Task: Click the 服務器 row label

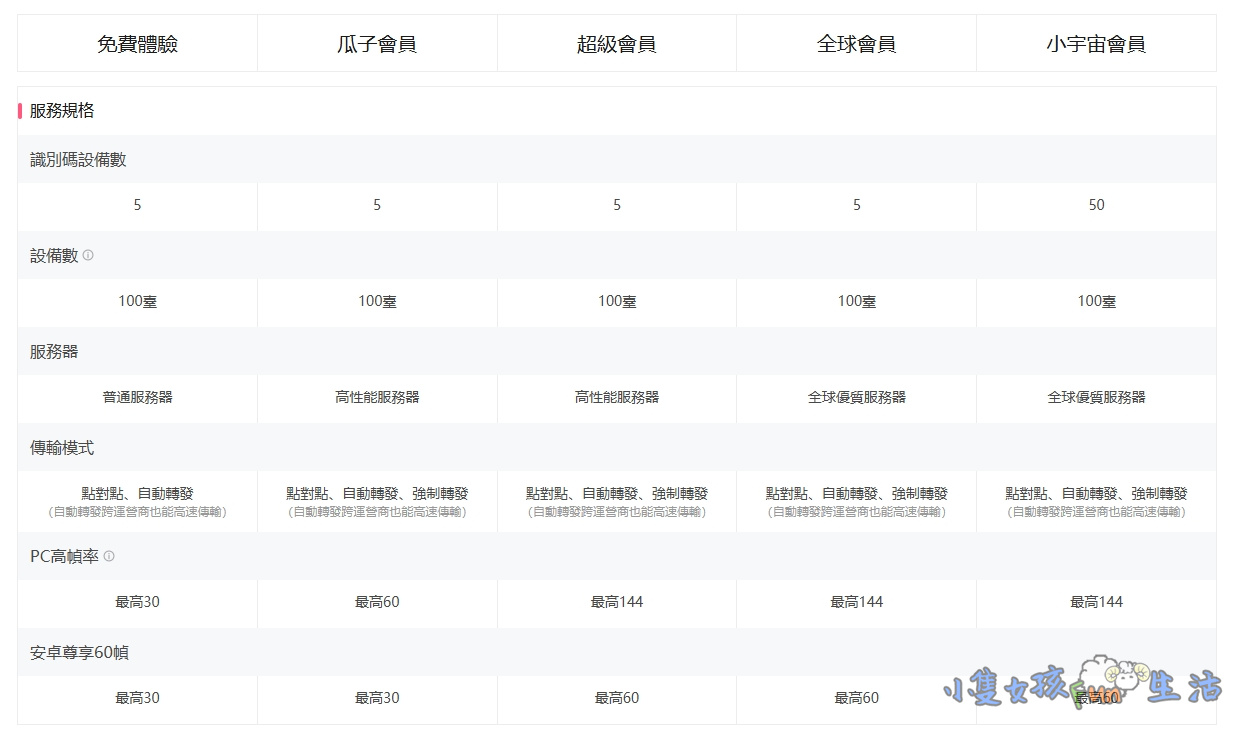Action: tap(54, 352)
